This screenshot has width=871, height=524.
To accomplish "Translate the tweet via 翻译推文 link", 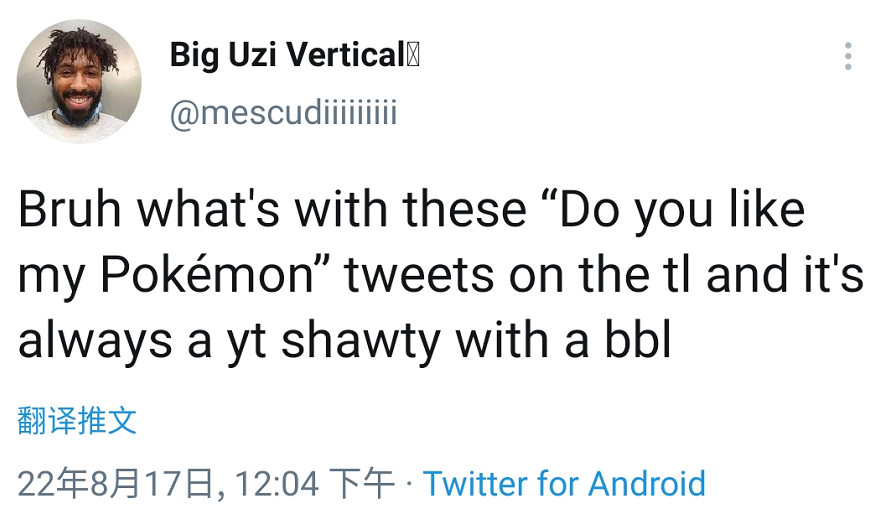I will pos(77,420).
